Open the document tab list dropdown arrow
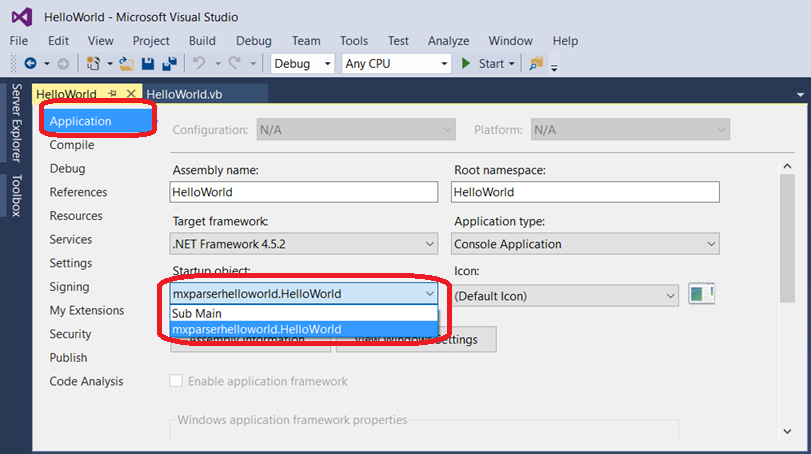The image size is (811, 454). 800,95
